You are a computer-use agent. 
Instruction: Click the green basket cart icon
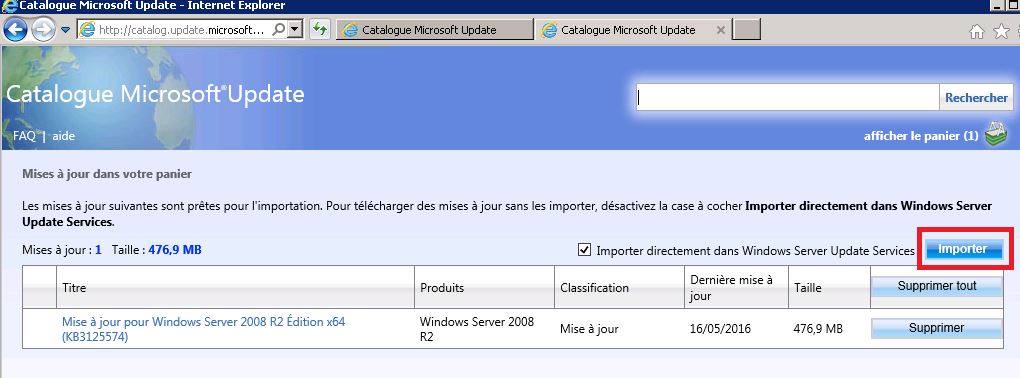pos(996,134)
